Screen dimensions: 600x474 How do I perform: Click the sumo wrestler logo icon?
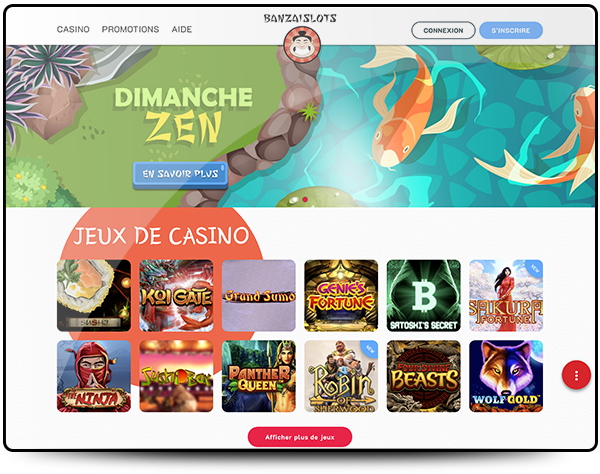tap(302, 46)
